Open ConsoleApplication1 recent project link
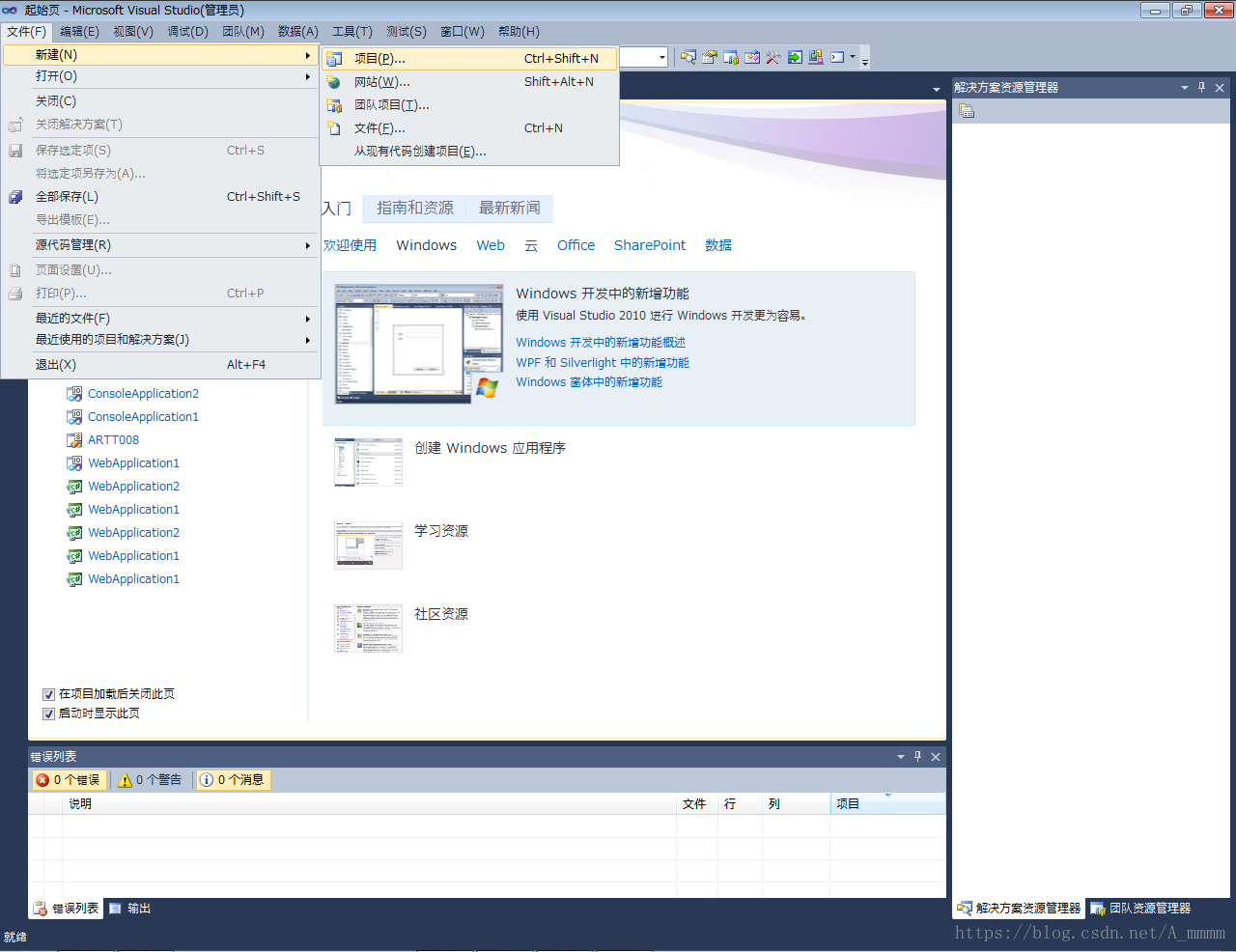 (x=143, y=417)
